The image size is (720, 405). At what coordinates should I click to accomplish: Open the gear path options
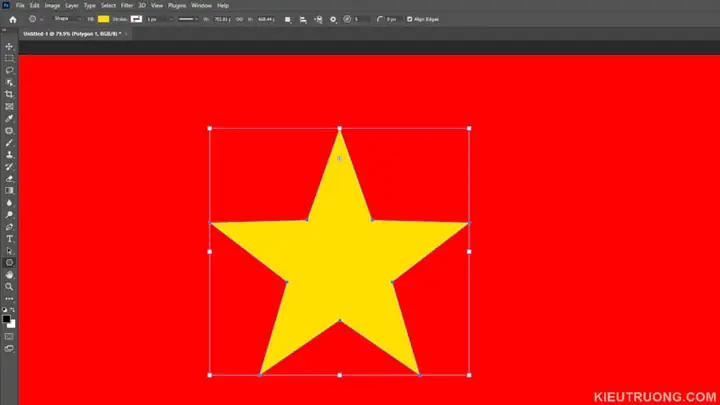click(333, 19)
